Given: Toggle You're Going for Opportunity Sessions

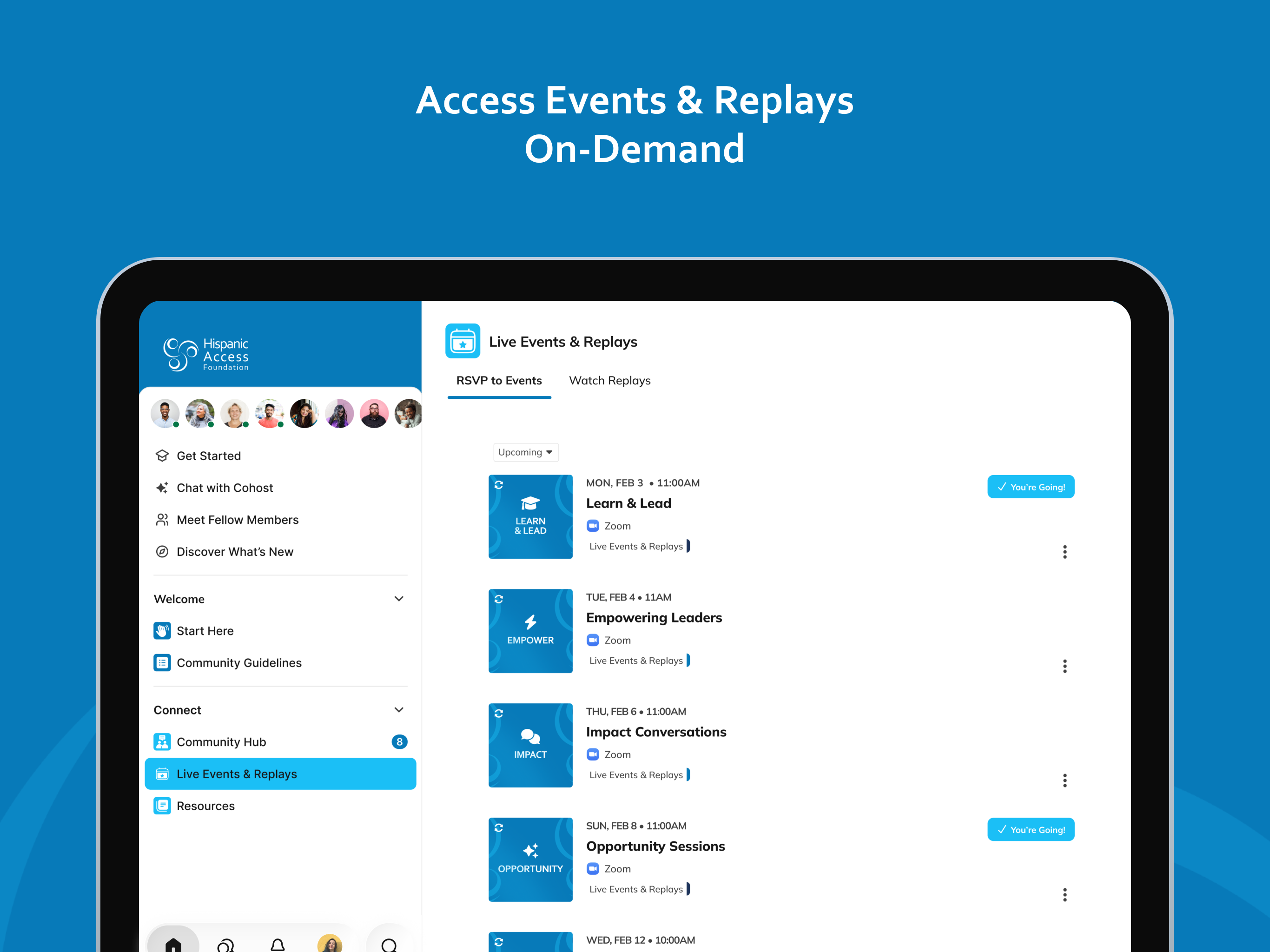Looking at the screenshot, I should coord(1031,830).
